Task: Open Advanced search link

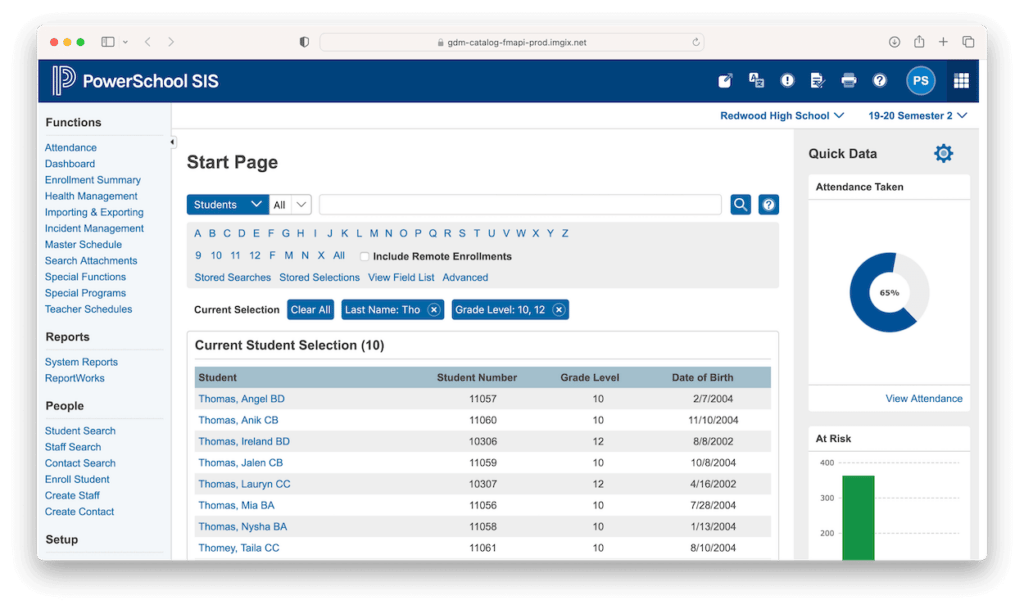Action: (x=465, y=277)
